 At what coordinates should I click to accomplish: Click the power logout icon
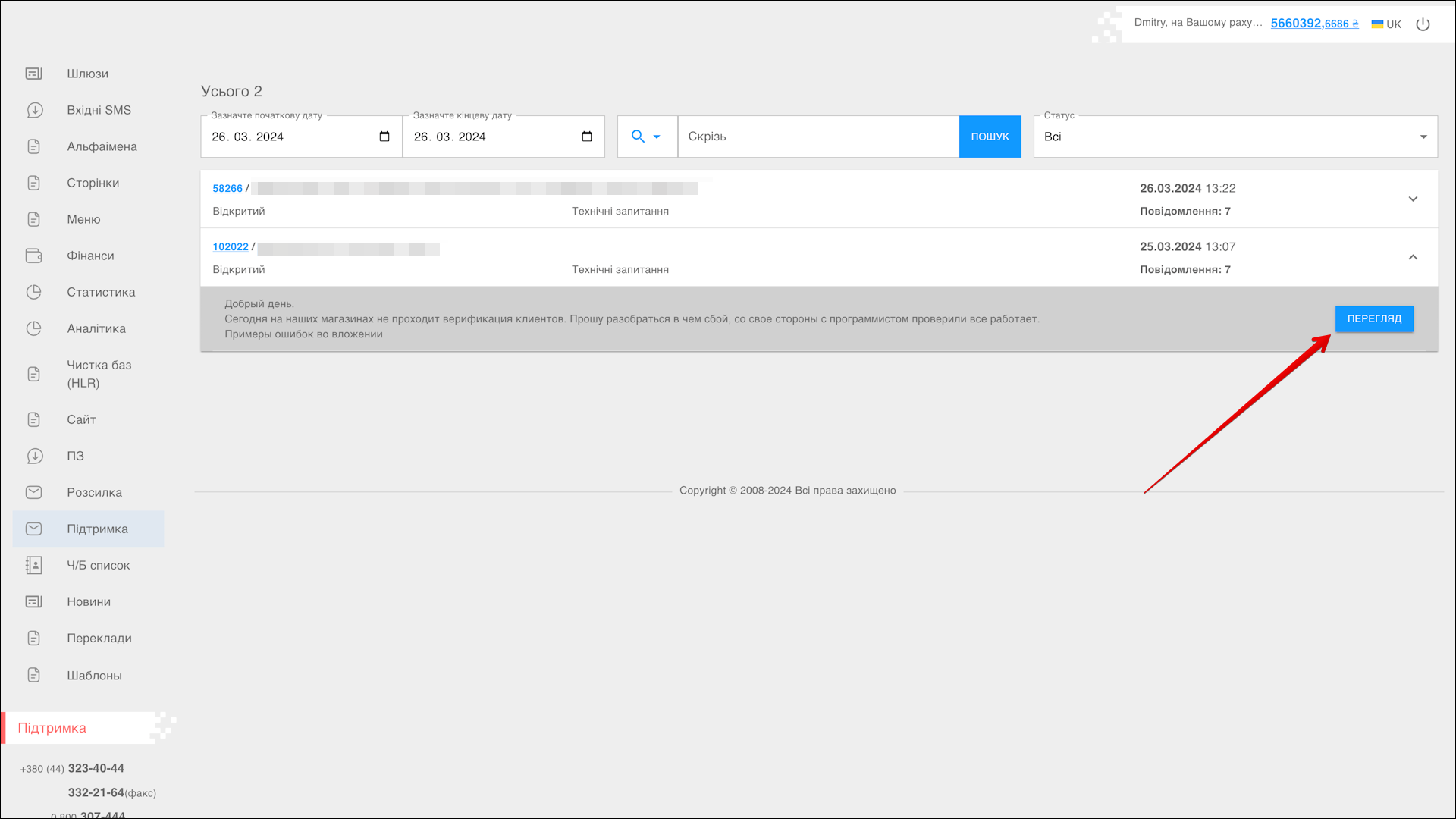coord(1423,24)
